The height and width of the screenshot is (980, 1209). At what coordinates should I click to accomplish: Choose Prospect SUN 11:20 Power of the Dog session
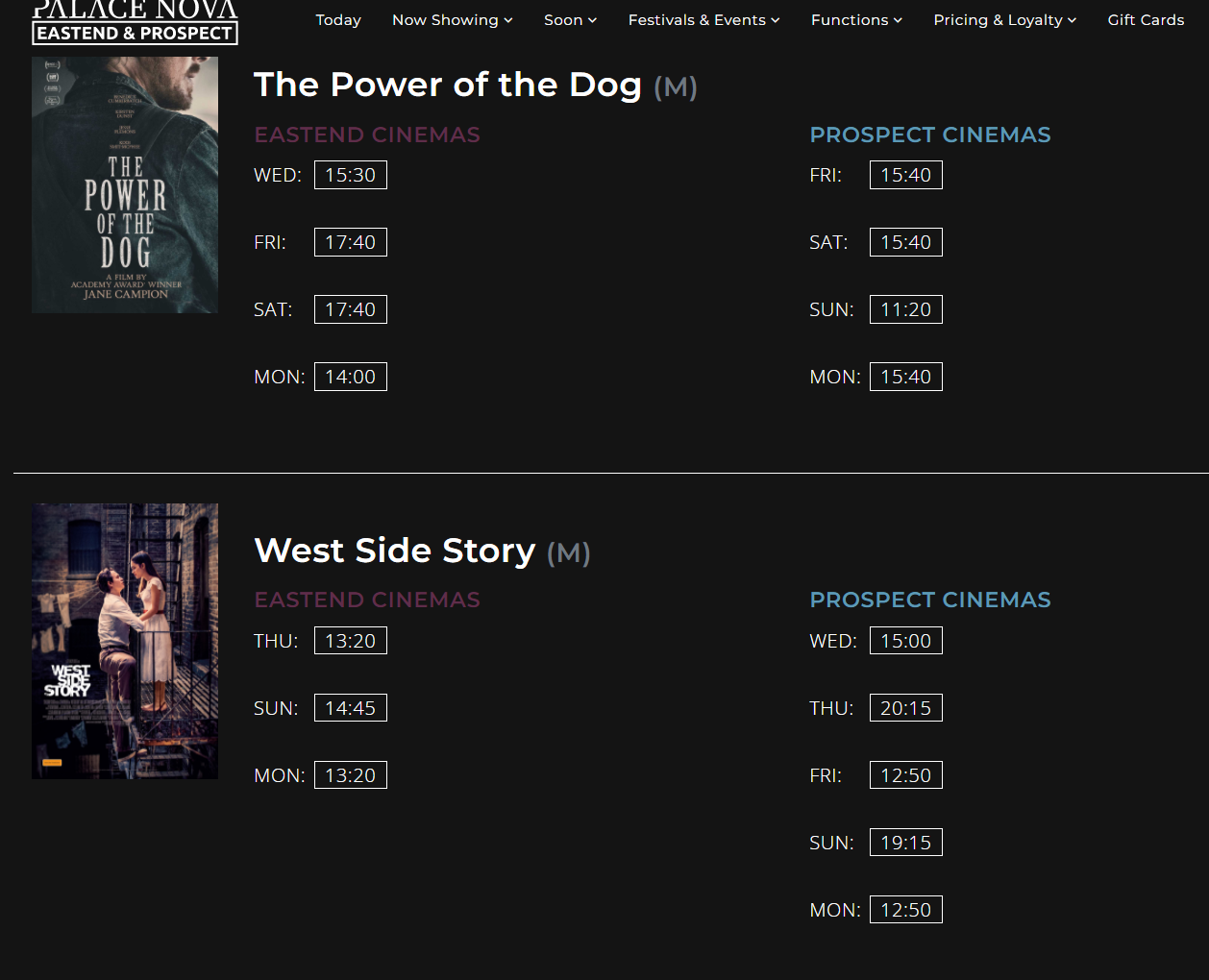click(906, 309)
